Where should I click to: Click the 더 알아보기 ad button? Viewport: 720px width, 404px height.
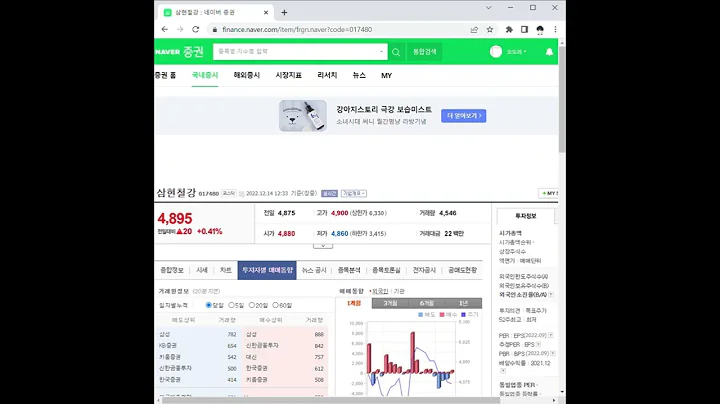tap(464, 116)
